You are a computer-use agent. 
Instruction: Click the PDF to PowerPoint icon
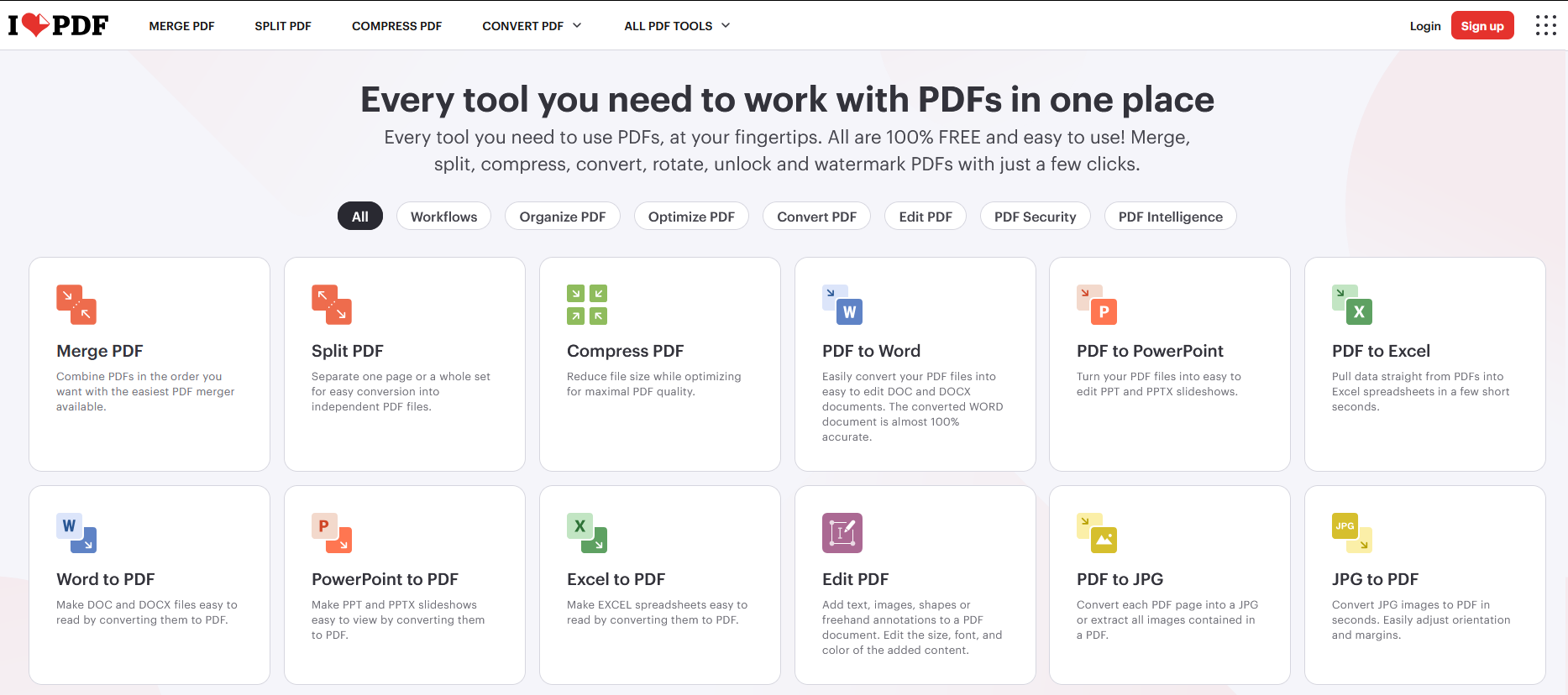(x=1097, y=305)
